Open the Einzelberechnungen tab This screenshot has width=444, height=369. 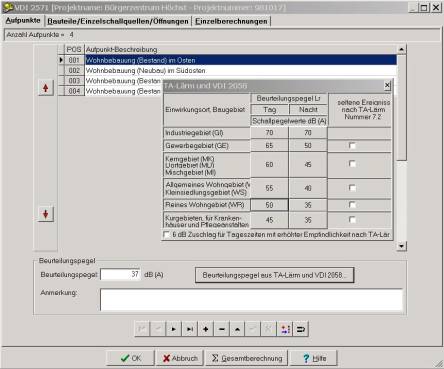[231, 21]
